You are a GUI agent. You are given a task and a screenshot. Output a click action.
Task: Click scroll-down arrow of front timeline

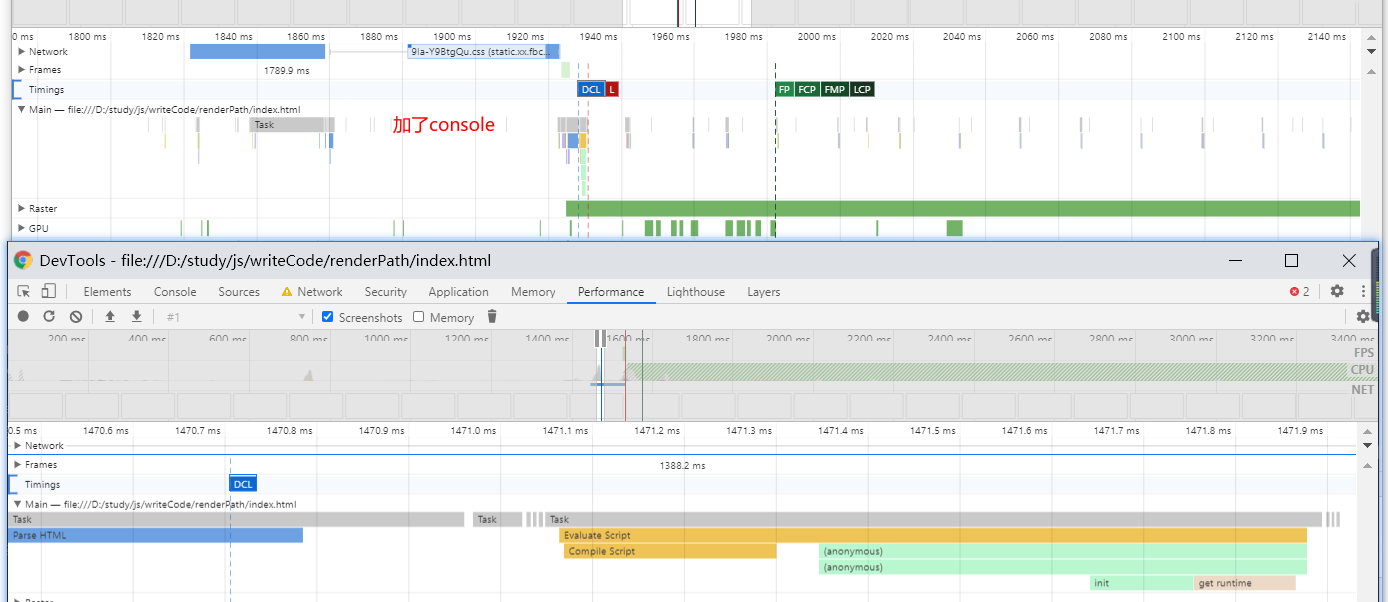(1367, 445)
